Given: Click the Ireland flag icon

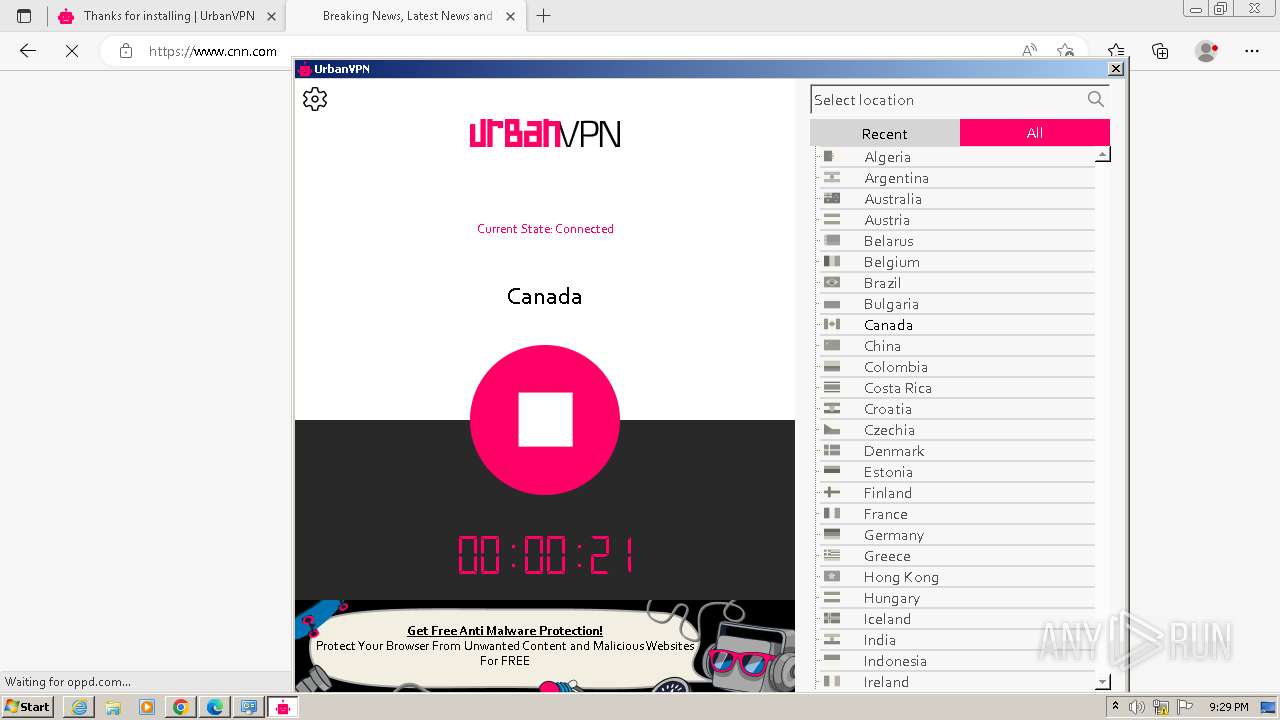Looking at the screenshot, I should point(832,681).
